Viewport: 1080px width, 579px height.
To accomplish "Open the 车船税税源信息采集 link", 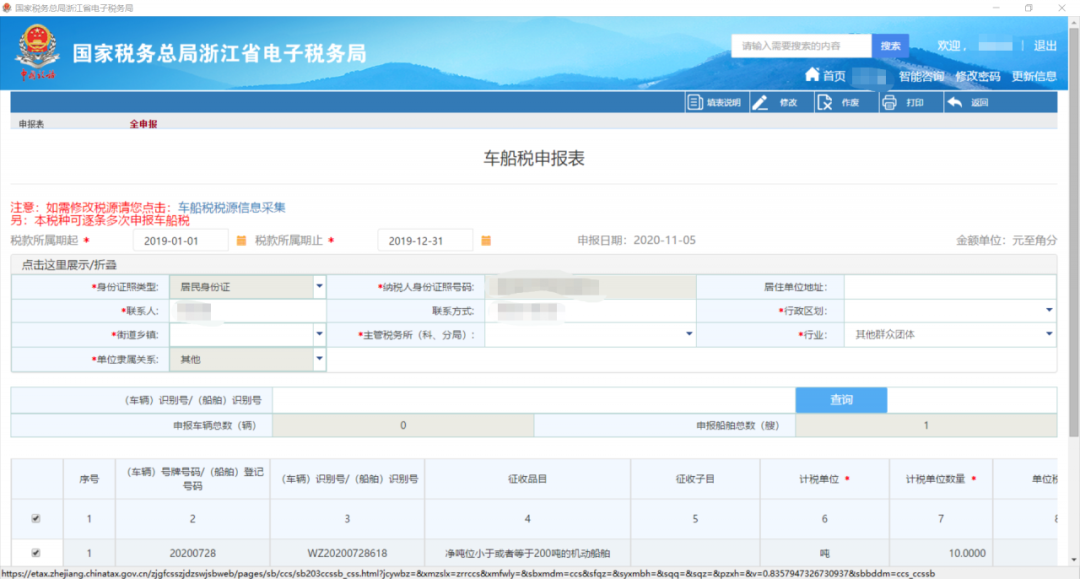I will coord(231,207).
